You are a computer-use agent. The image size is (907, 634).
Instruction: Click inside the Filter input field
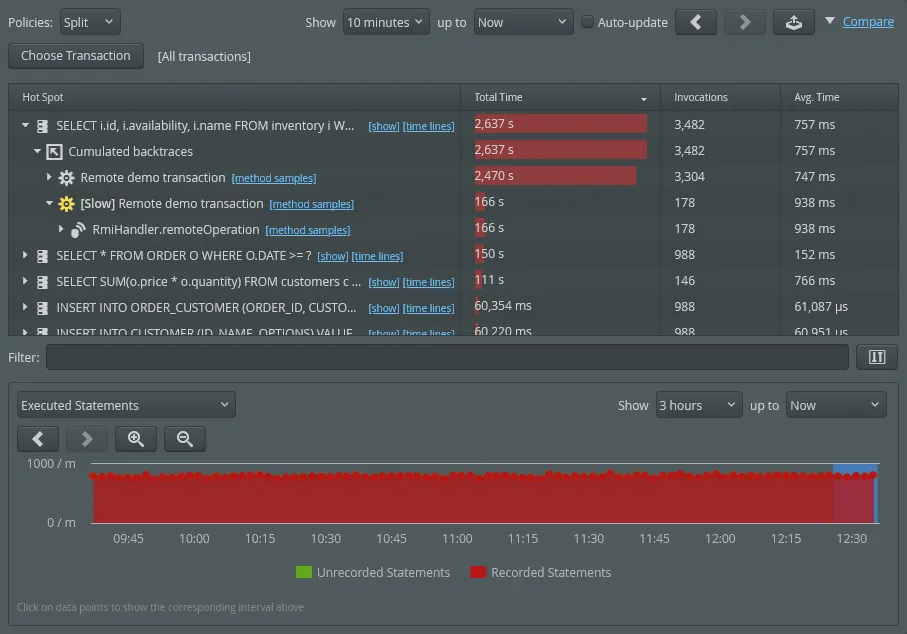(450, 356)
